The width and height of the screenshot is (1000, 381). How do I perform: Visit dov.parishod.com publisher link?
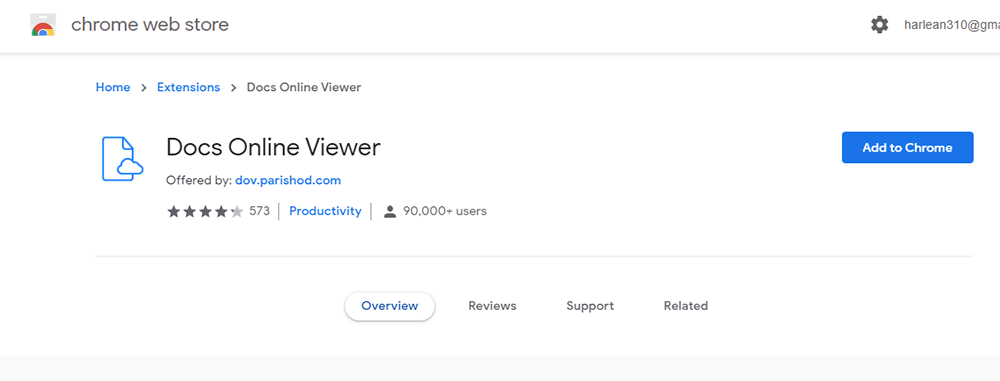[x=288, y=180]
